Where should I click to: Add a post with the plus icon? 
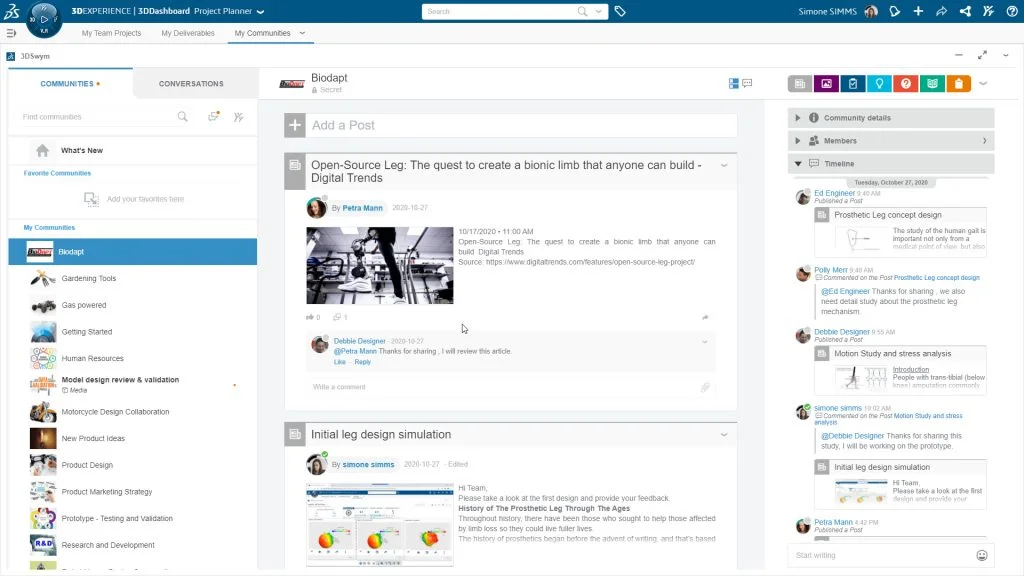295,125
